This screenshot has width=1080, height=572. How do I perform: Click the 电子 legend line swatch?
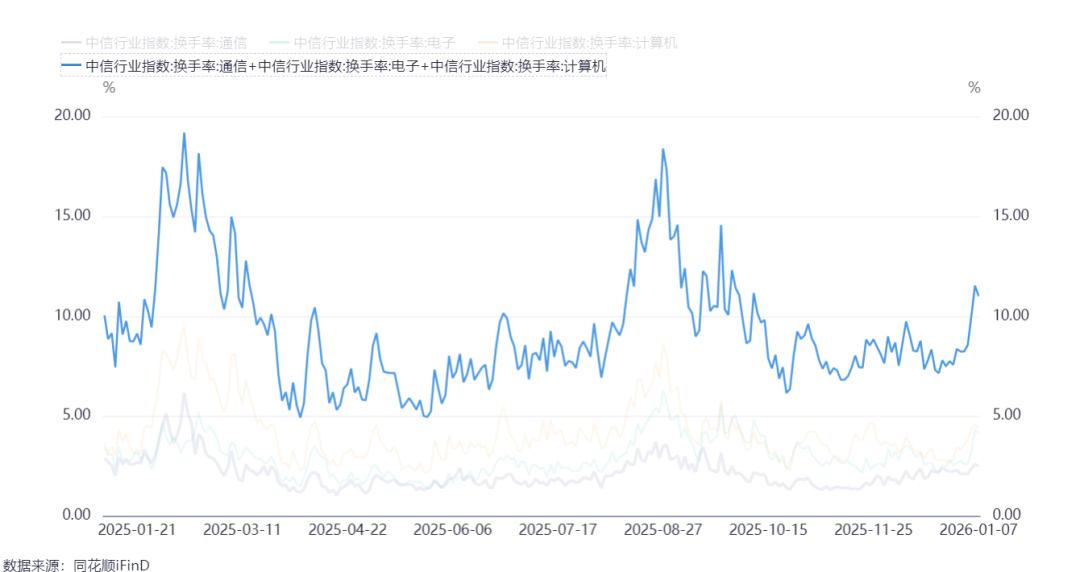coord(280,43)
